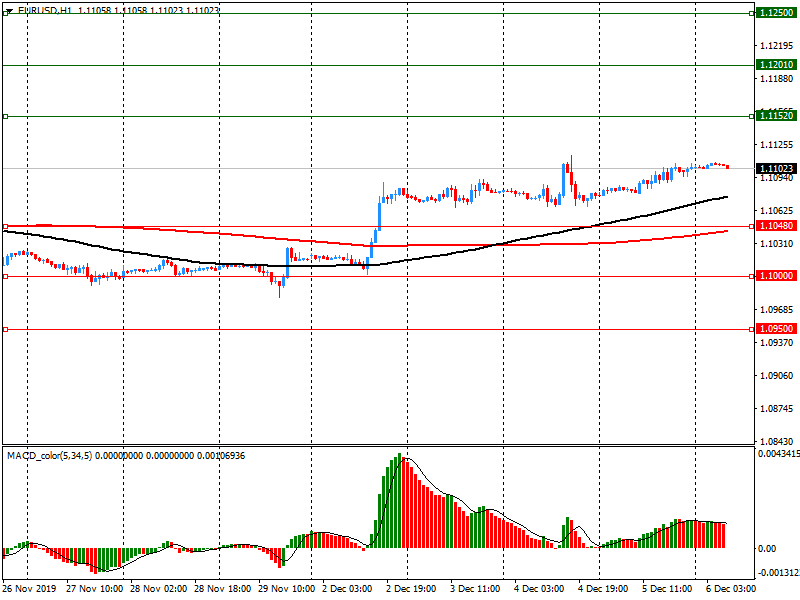The image size is (800, 600).
Task: Grab left handle of the 1.11520 line
Action: [x=6, y=117]
